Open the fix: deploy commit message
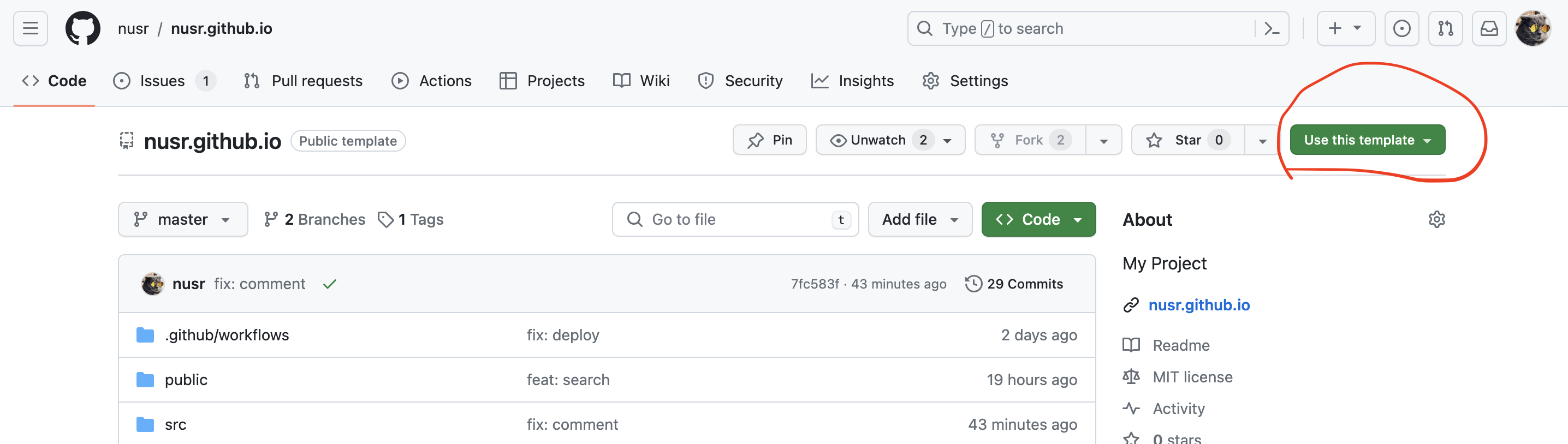Screen dimensions: 1568x444 click(563, 335)
